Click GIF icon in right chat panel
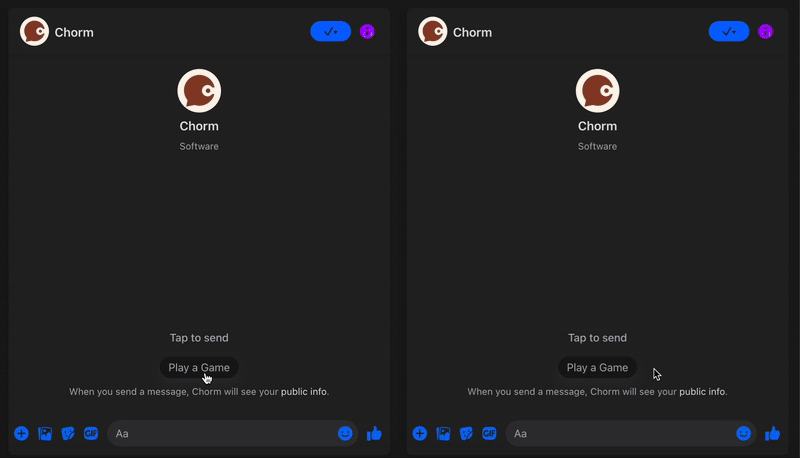 point(489,434)
